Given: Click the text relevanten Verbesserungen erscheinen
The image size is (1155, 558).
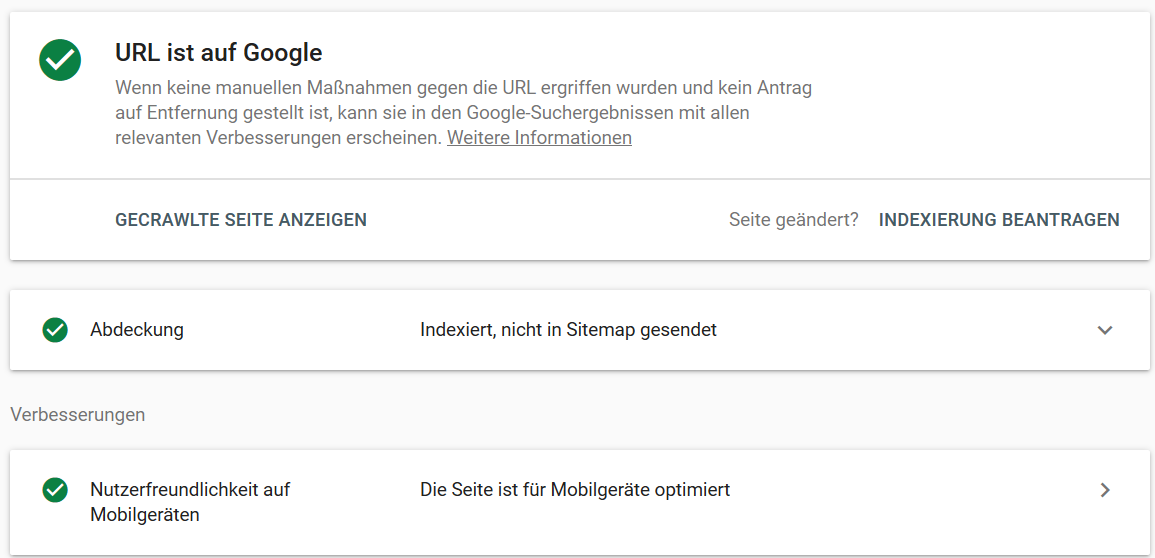Looking at the screenshot, I should click(x=278, y=138).
